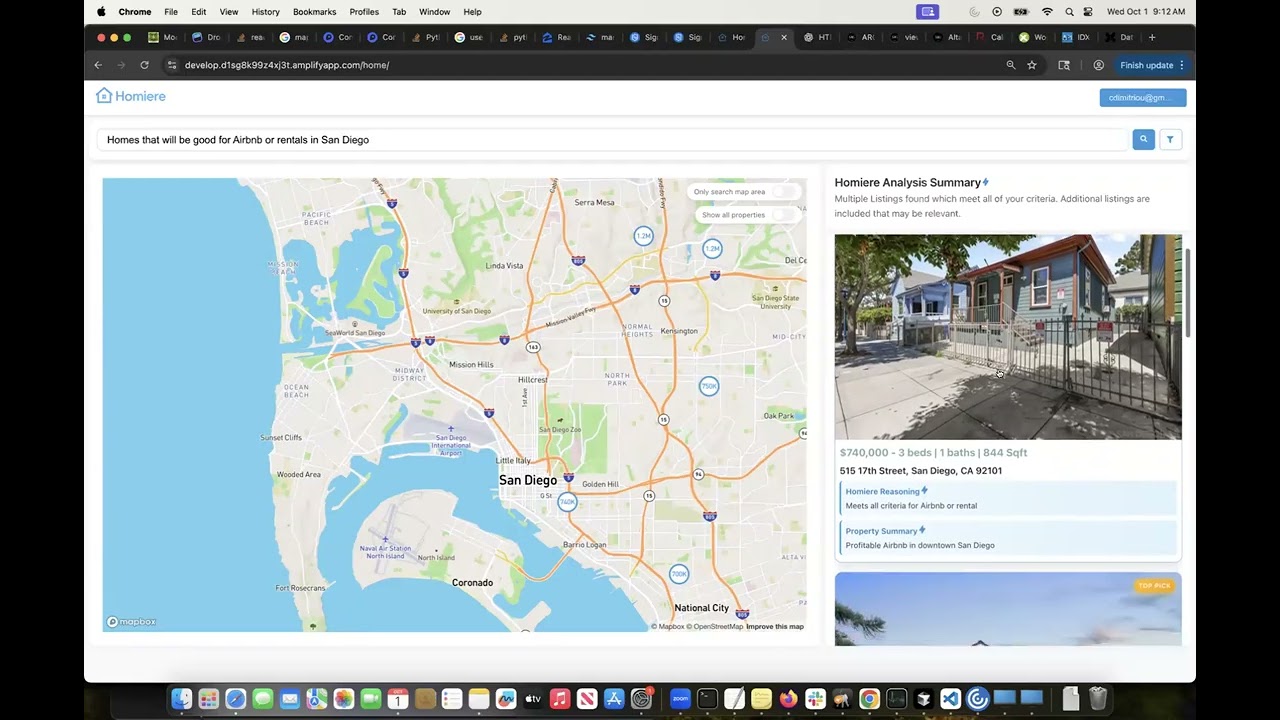Launch Zoom from the dock
The width and height of the screenshot is (1280, 720).
(x=681, y=699)
